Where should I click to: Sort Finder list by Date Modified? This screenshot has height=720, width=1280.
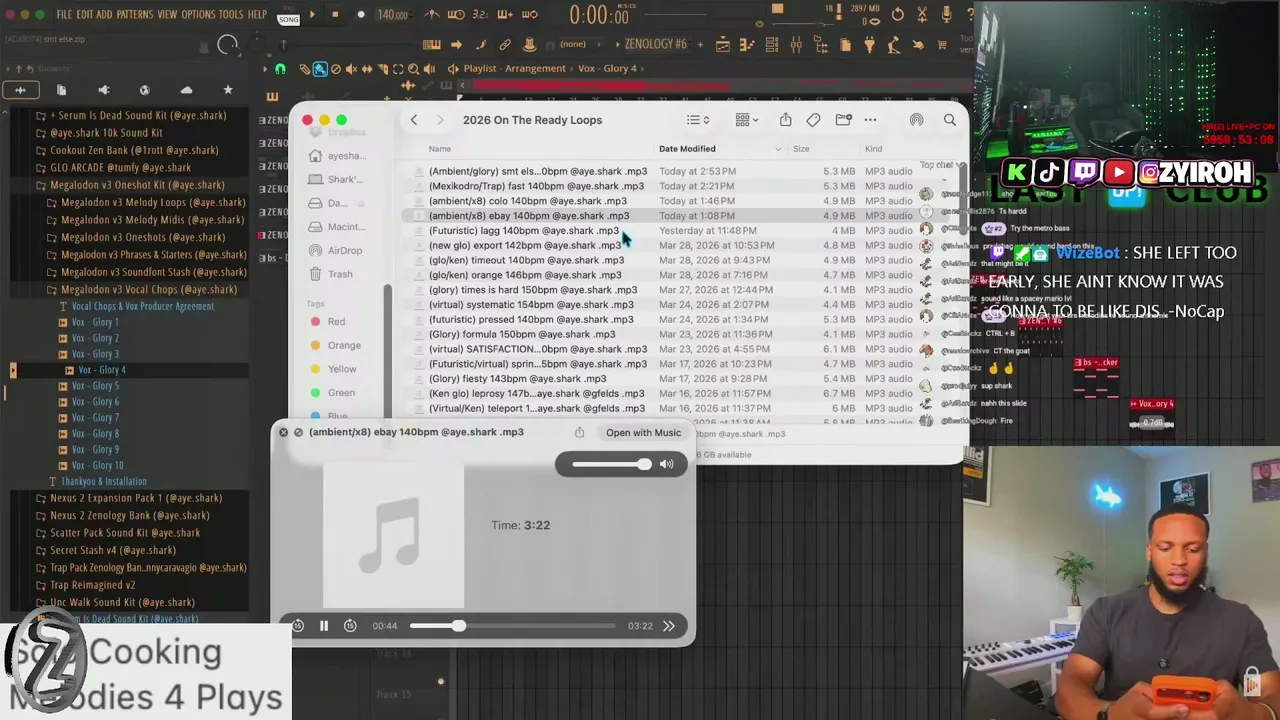(x=687, y=149)
